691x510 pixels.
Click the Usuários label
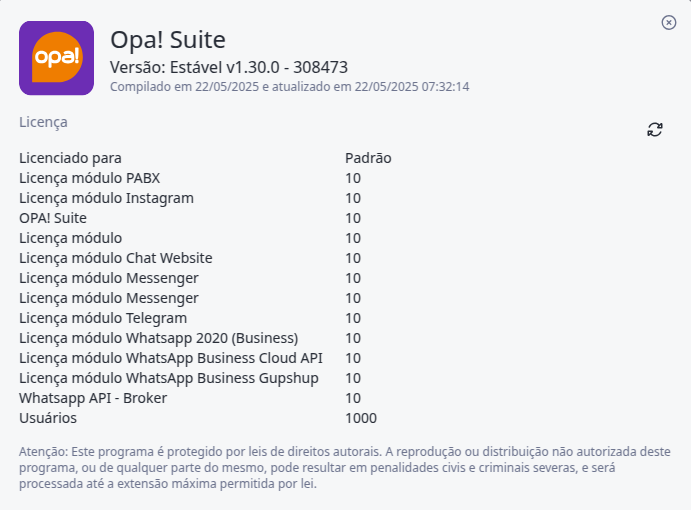click(48, 418)
